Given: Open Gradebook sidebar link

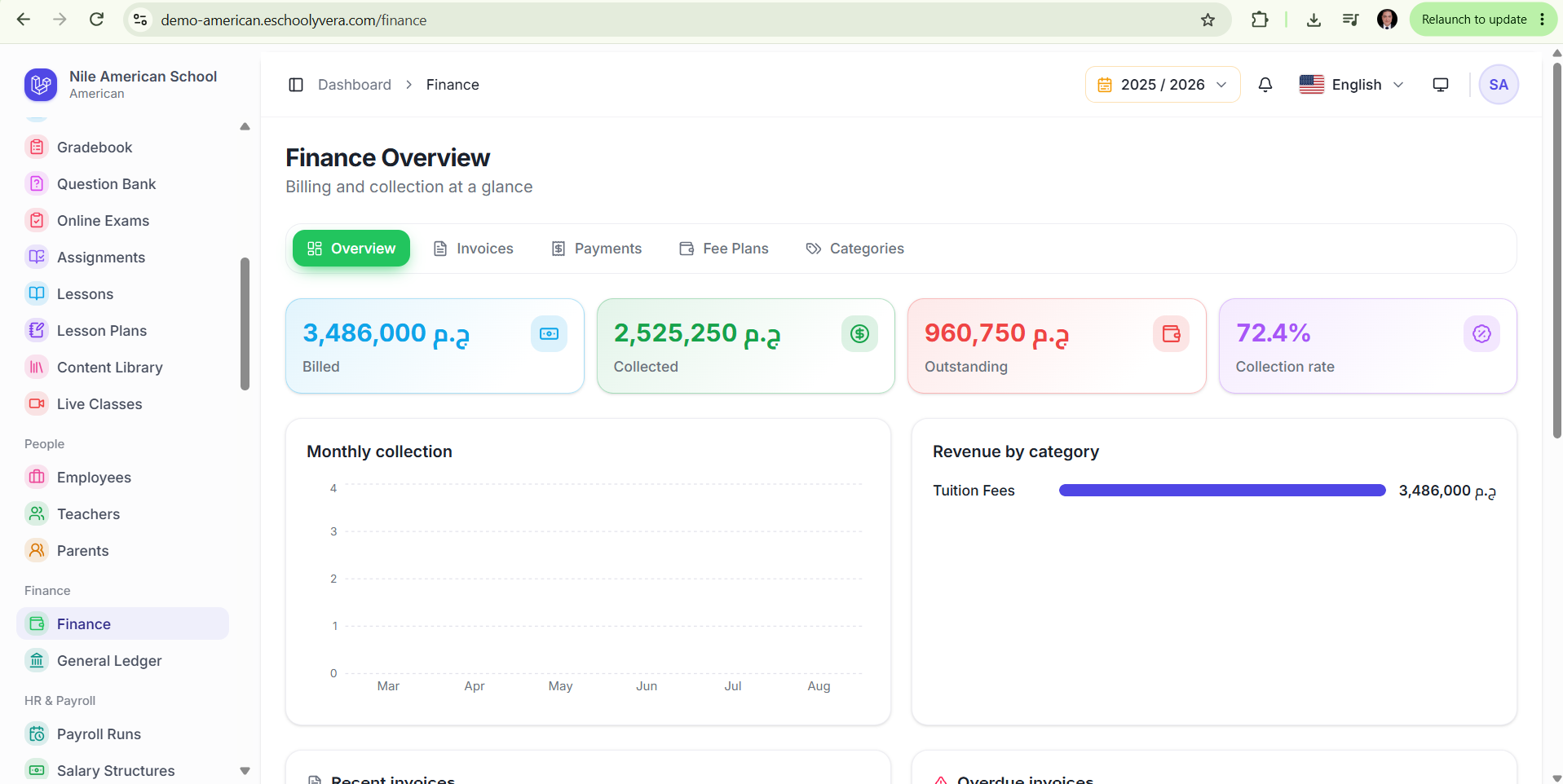Looking at the screenshot, I should point(122,147).
